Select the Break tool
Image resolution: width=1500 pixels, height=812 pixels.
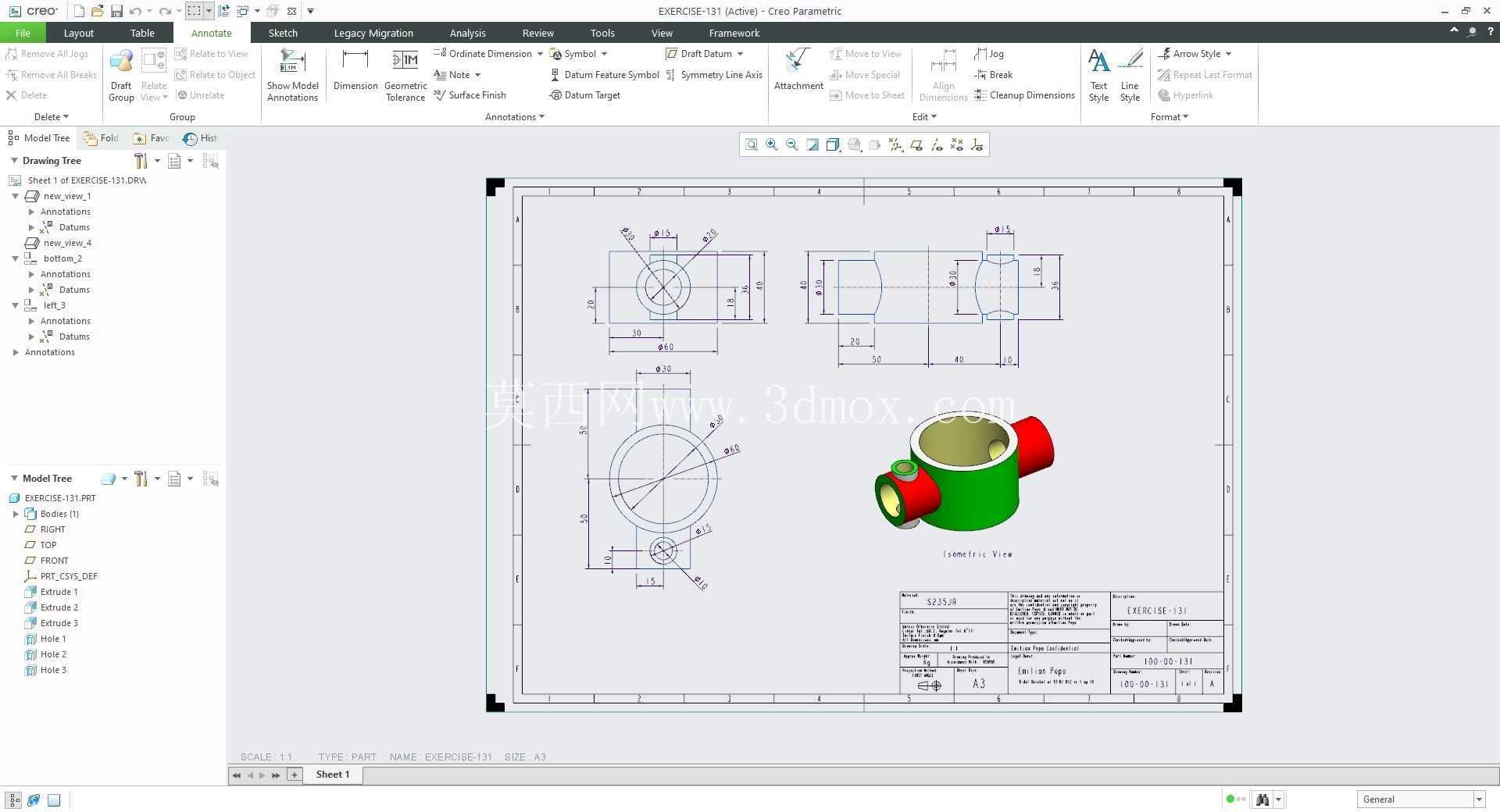(x=994, y=75)
